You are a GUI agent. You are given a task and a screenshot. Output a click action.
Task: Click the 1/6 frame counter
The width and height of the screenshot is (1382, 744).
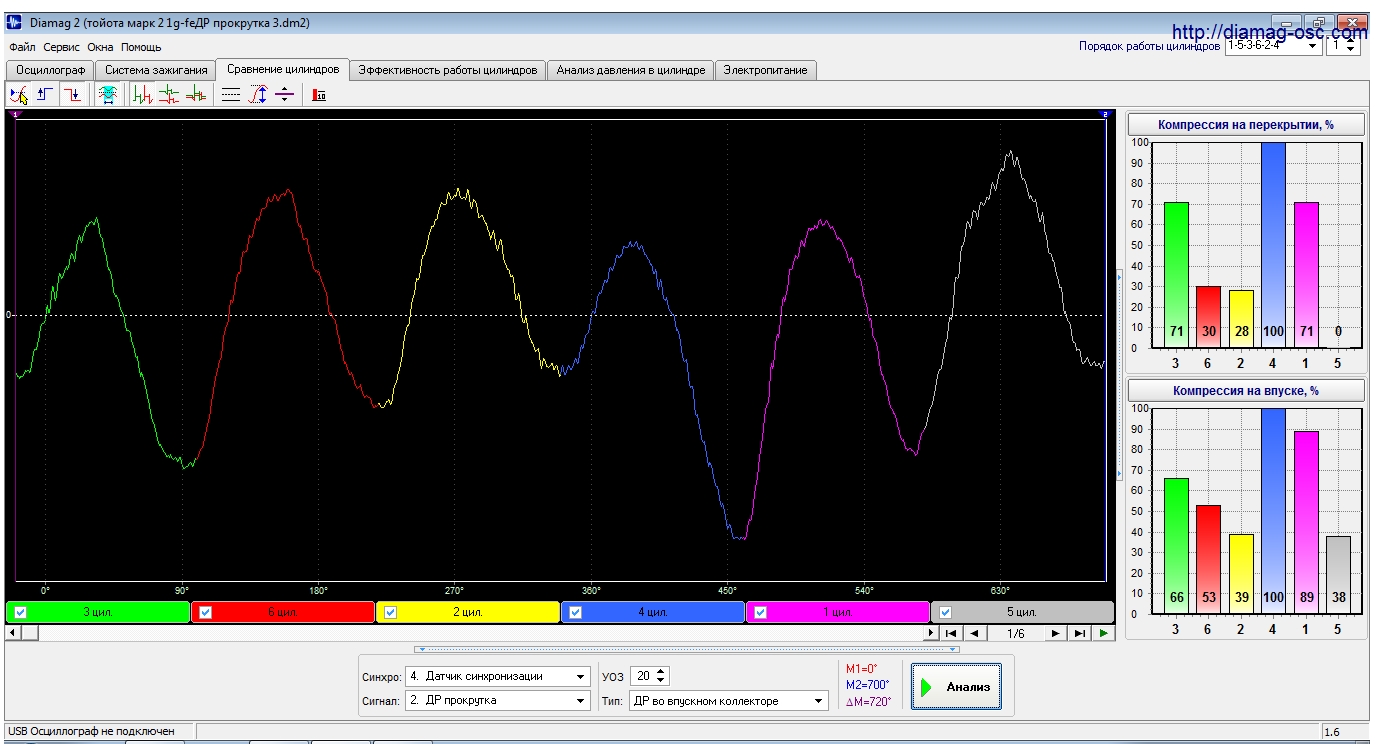click(1015, 633)
